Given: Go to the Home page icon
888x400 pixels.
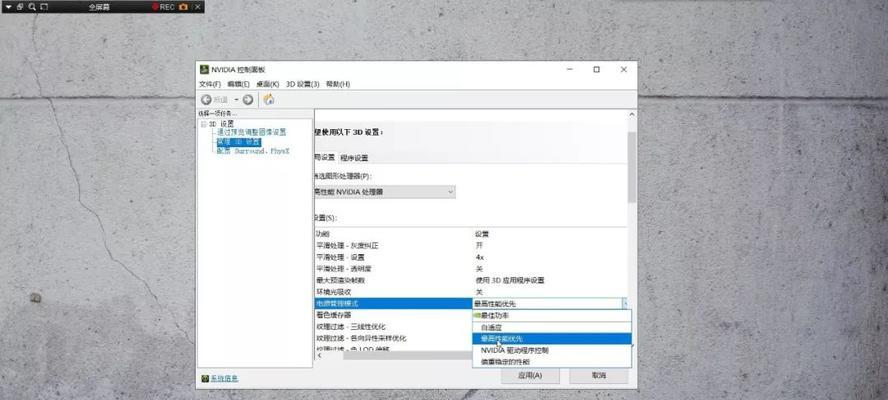Looking at the screenshot, I should [x=270, y=100].
